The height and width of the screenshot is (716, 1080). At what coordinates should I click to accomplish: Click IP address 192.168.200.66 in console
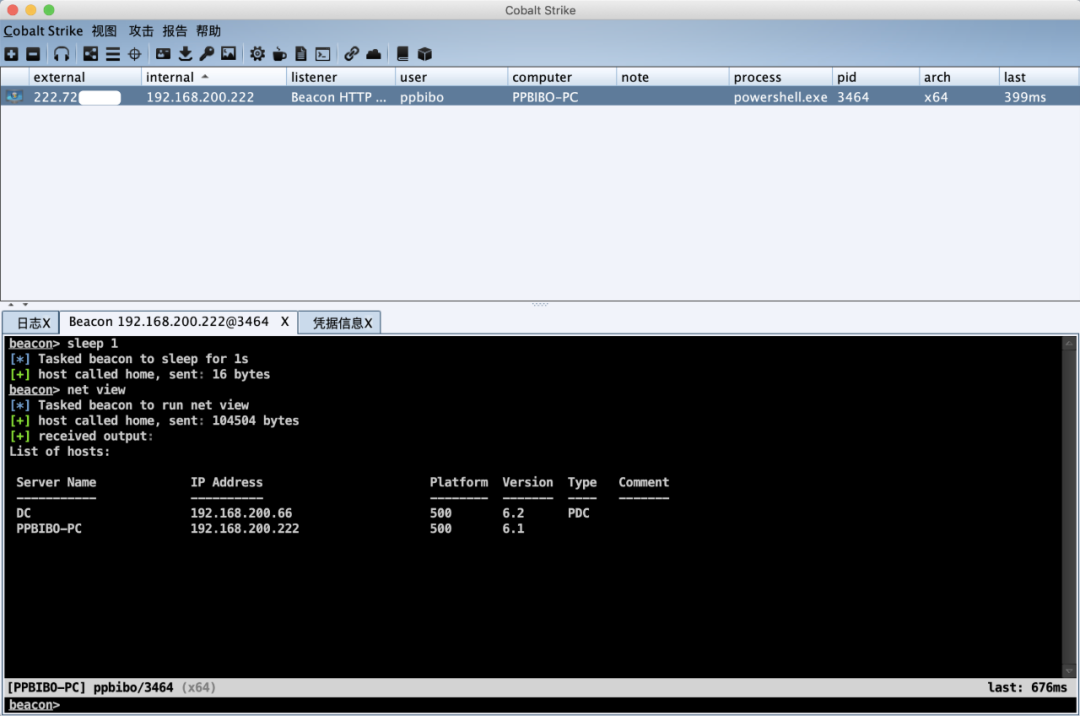241,514
